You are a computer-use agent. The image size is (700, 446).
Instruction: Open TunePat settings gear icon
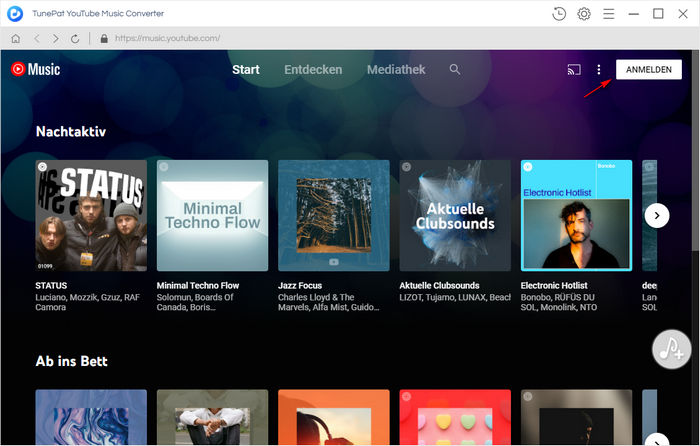tap(584, 14)
